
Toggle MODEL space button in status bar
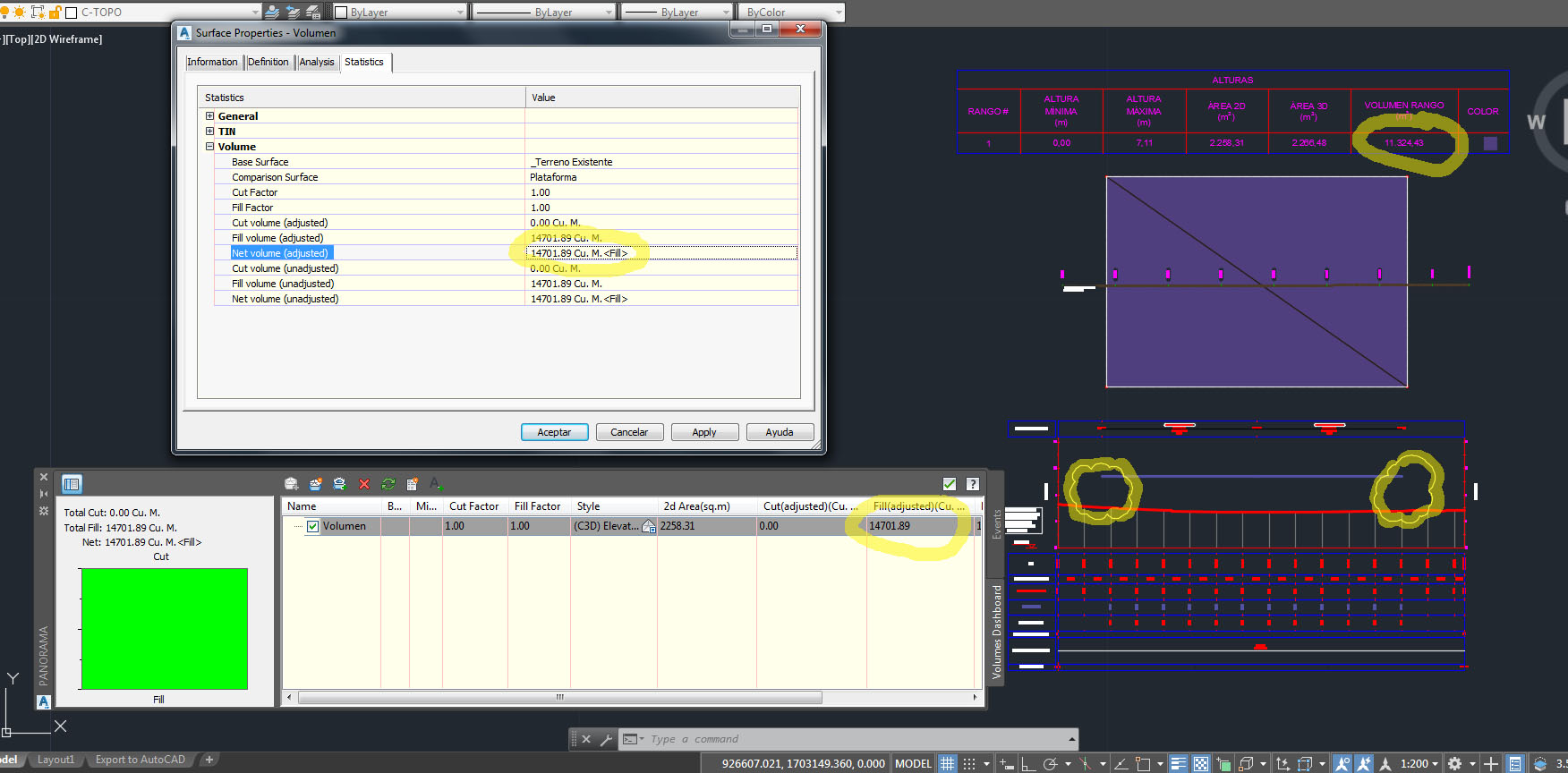click(913, 763)
